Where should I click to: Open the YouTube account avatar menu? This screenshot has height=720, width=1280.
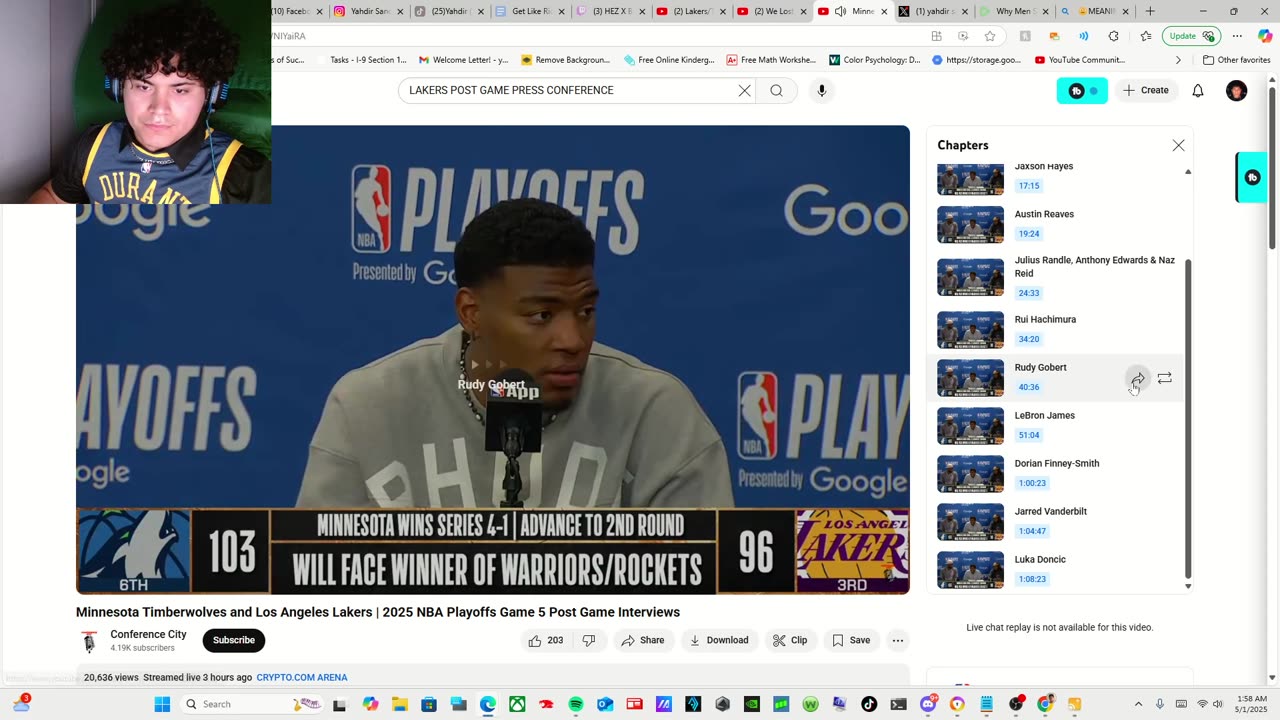1237,90
